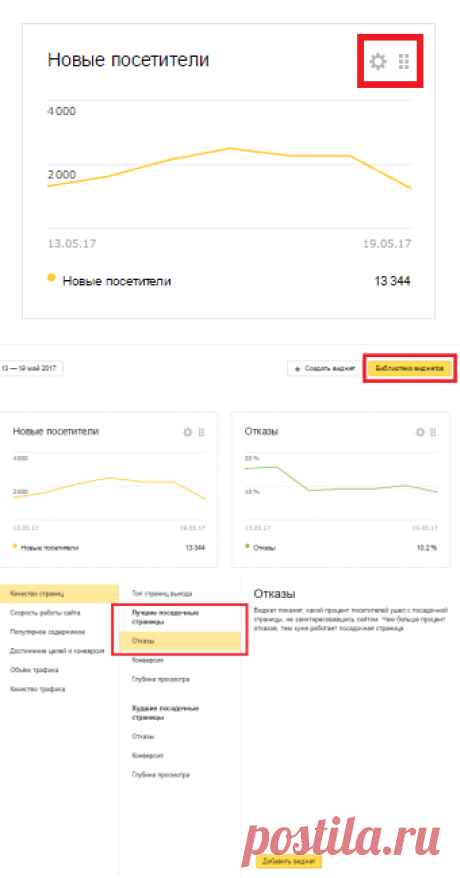This screenshot has width=460, height=878.
Task: Click the green Отказы legend dot
Action: [247, 546]
